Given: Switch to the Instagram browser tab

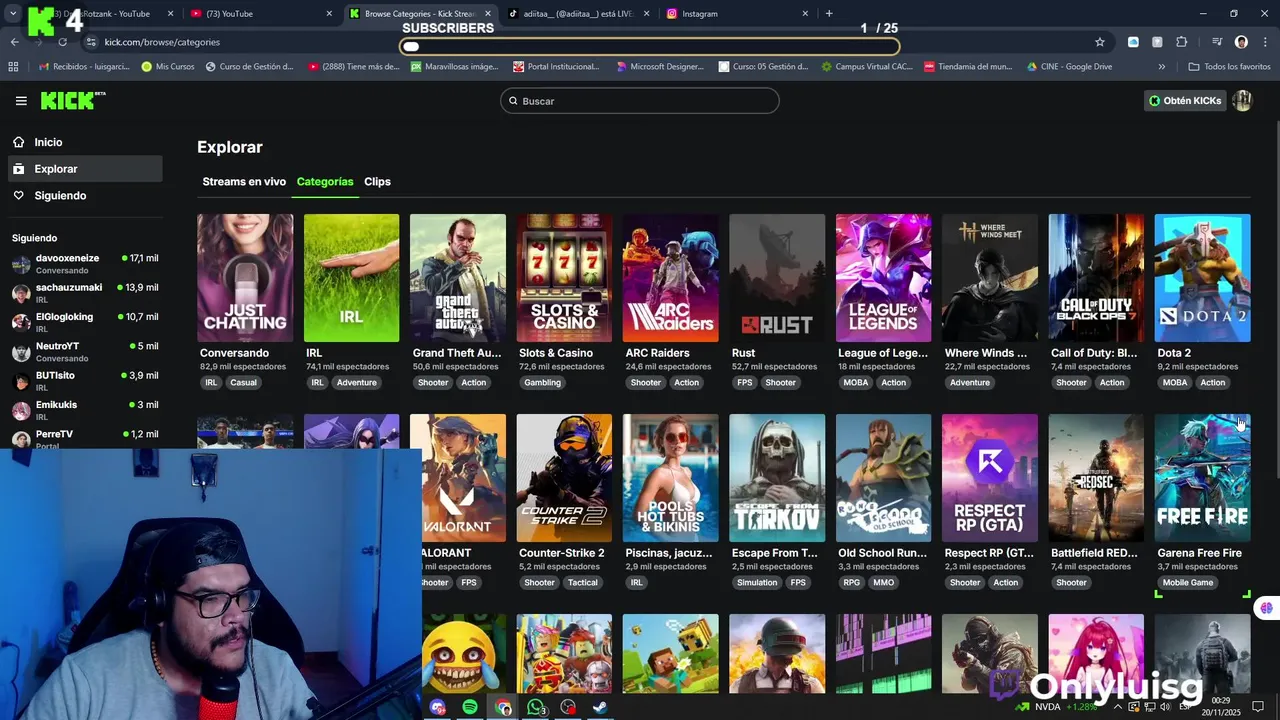Looking at the screenshot, I should pos(737,14).
